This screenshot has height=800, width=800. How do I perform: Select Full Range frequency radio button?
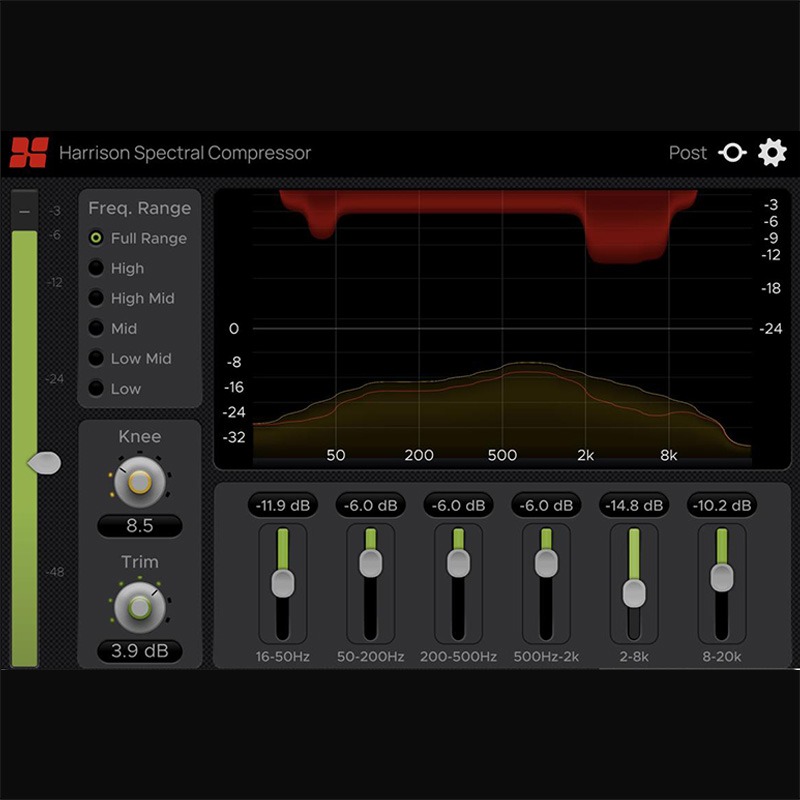tap(96, 238)
